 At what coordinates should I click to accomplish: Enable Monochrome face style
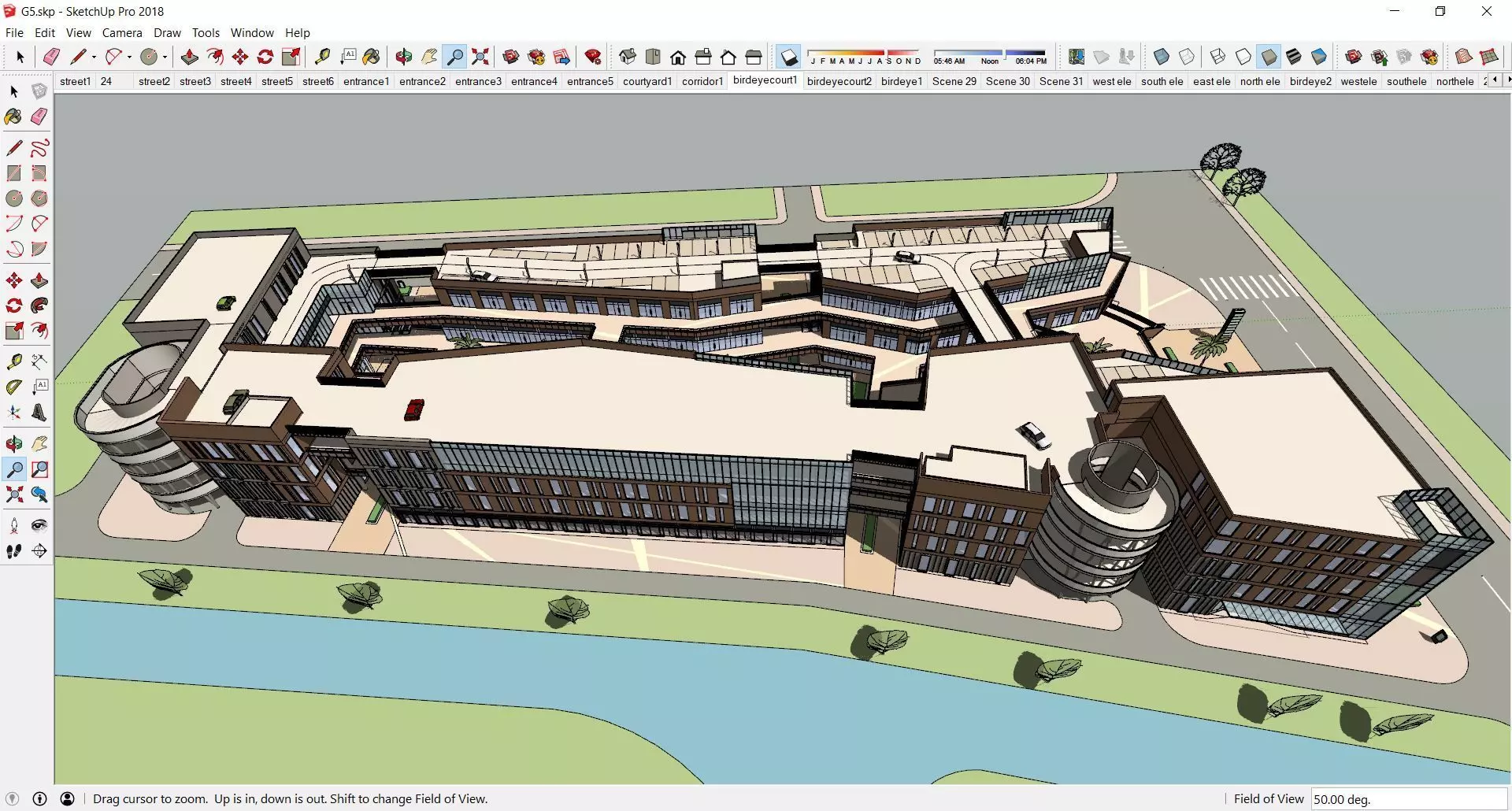(x=1319, y=57)
